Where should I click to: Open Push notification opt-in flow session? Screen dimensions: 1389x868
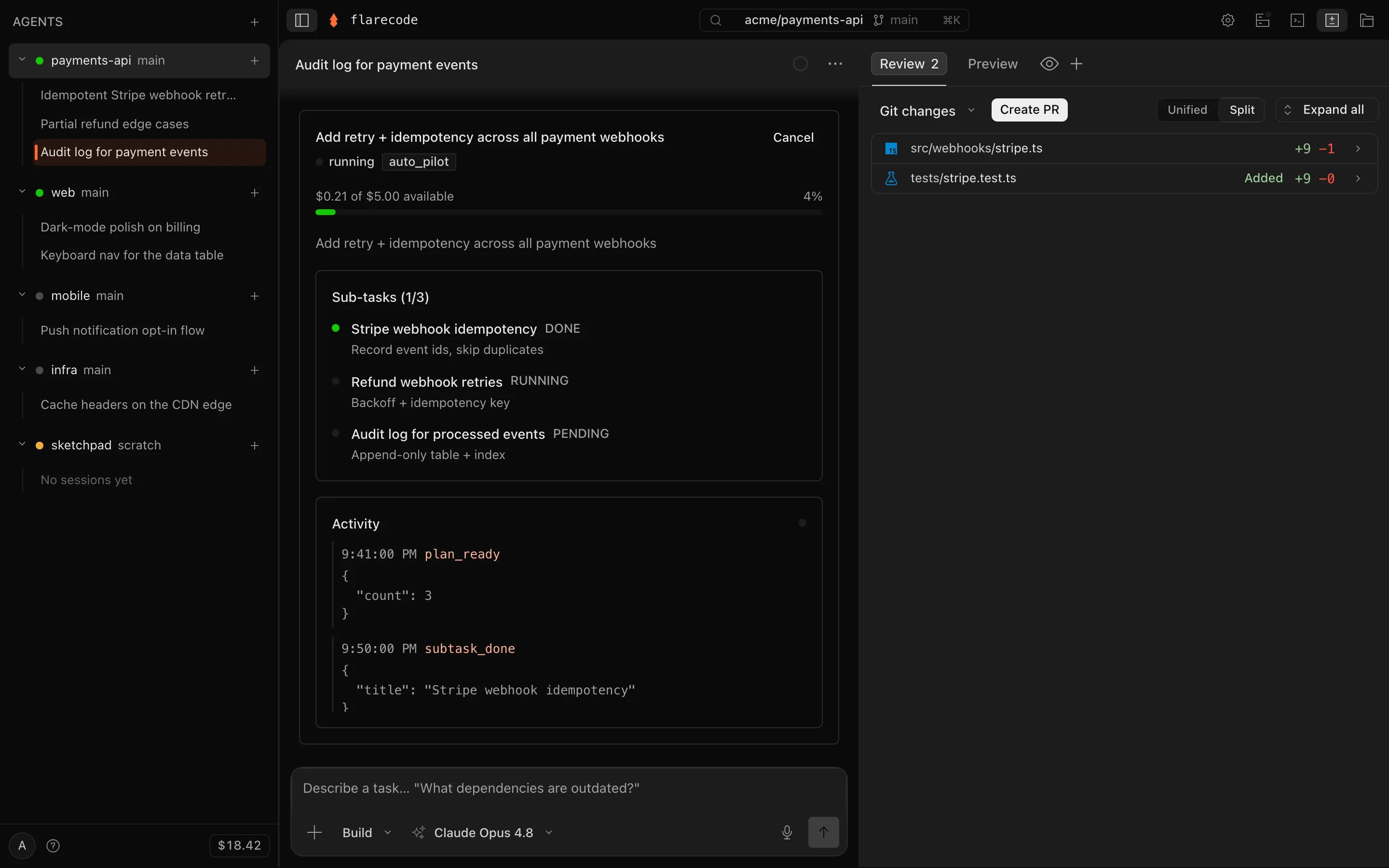149,331
